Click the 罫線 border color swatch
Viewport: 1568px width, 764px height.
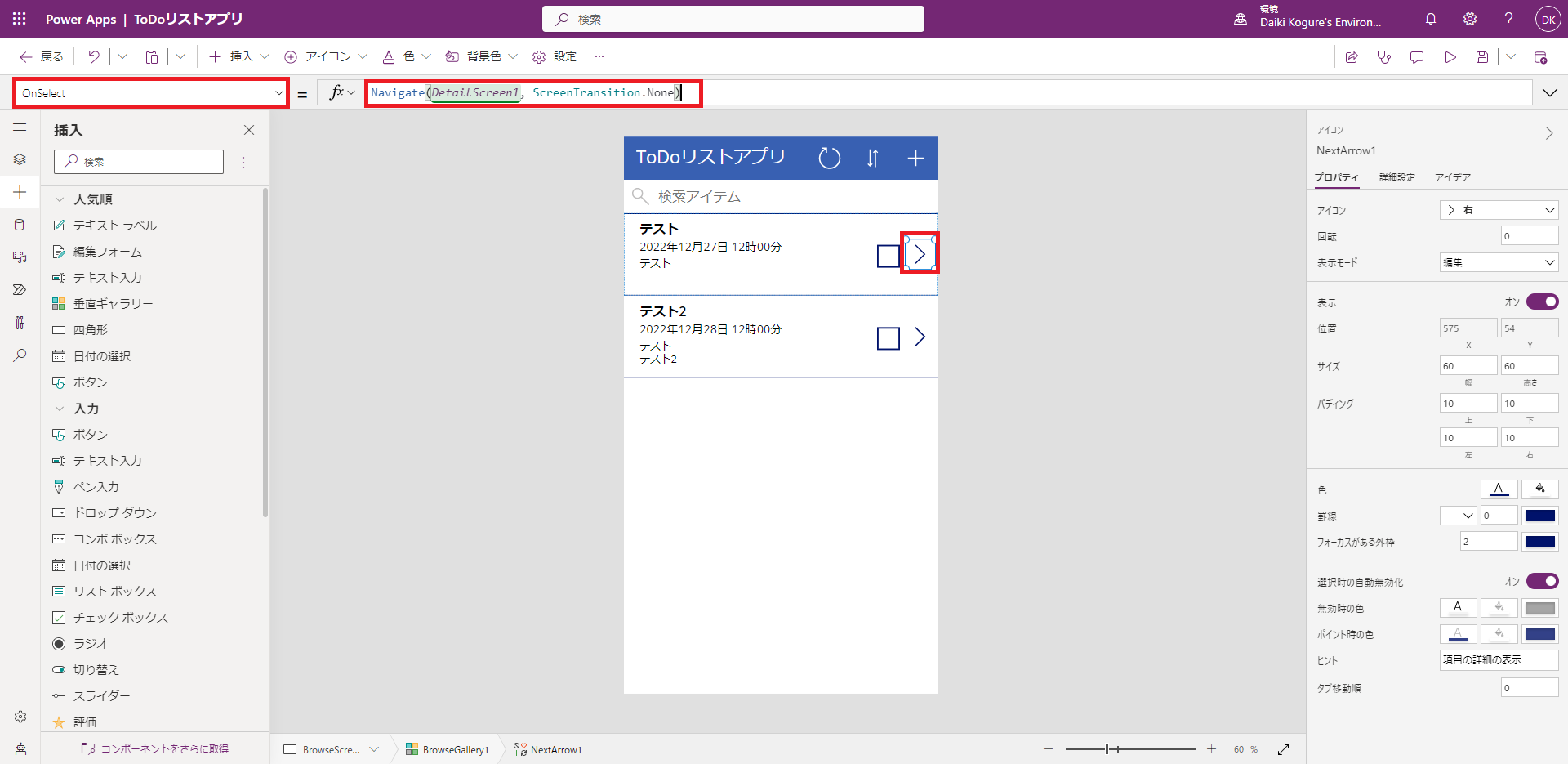pyautogui.click(x=1539, y=516)
